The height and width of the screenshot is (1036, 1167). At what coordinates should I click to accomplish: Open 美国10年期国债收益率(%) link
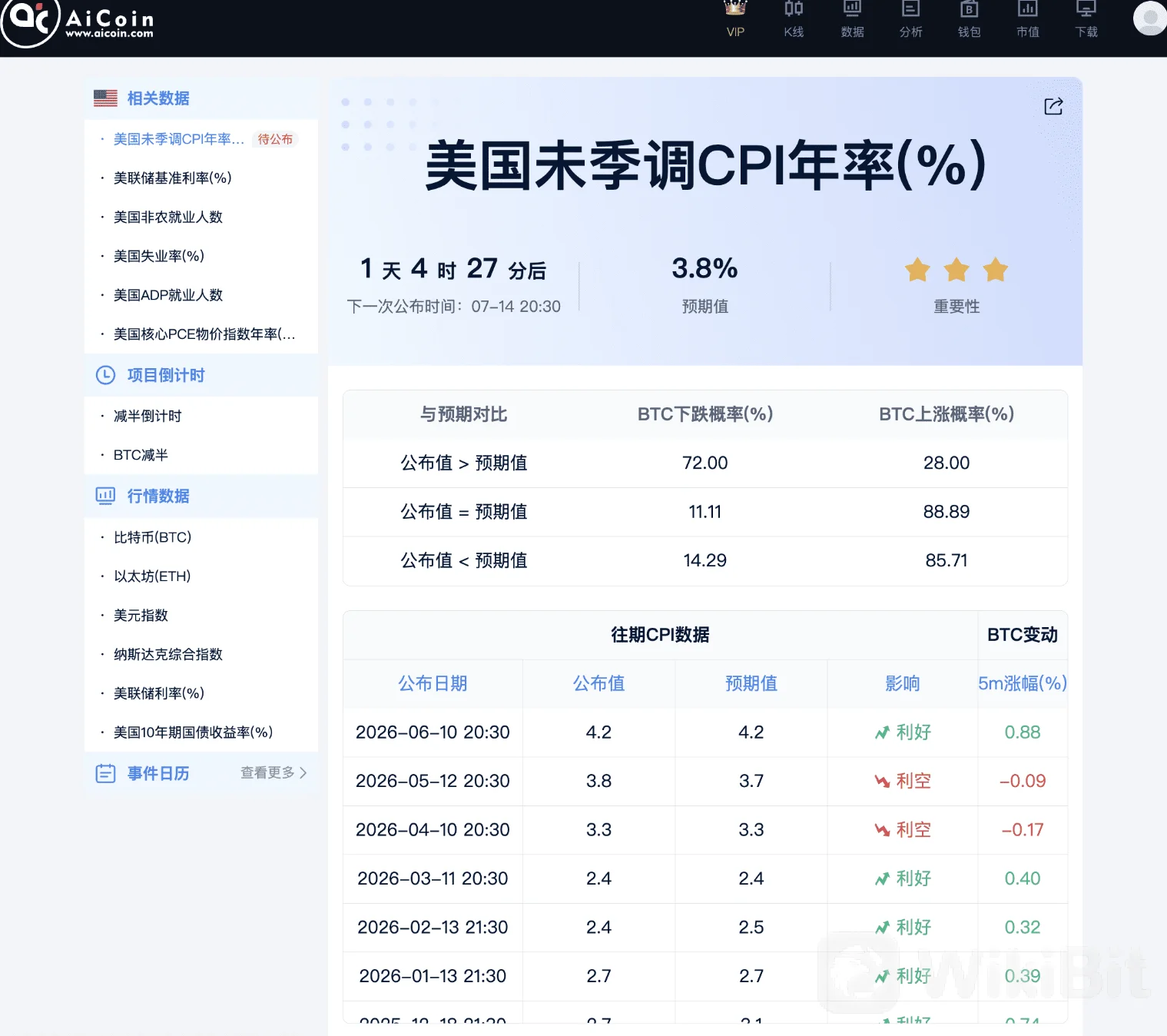194,732
